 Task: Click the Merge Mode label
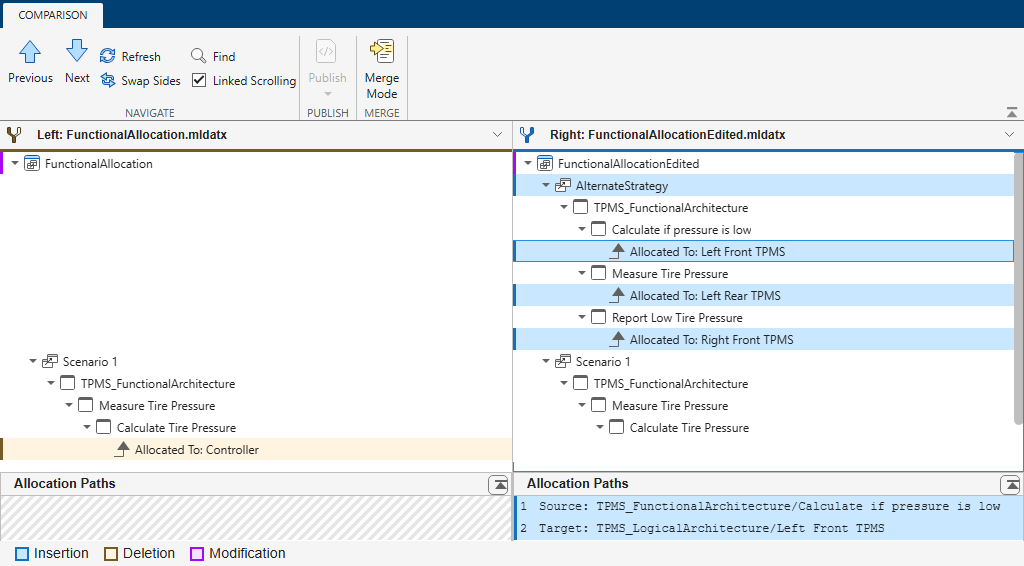(382, 86)
